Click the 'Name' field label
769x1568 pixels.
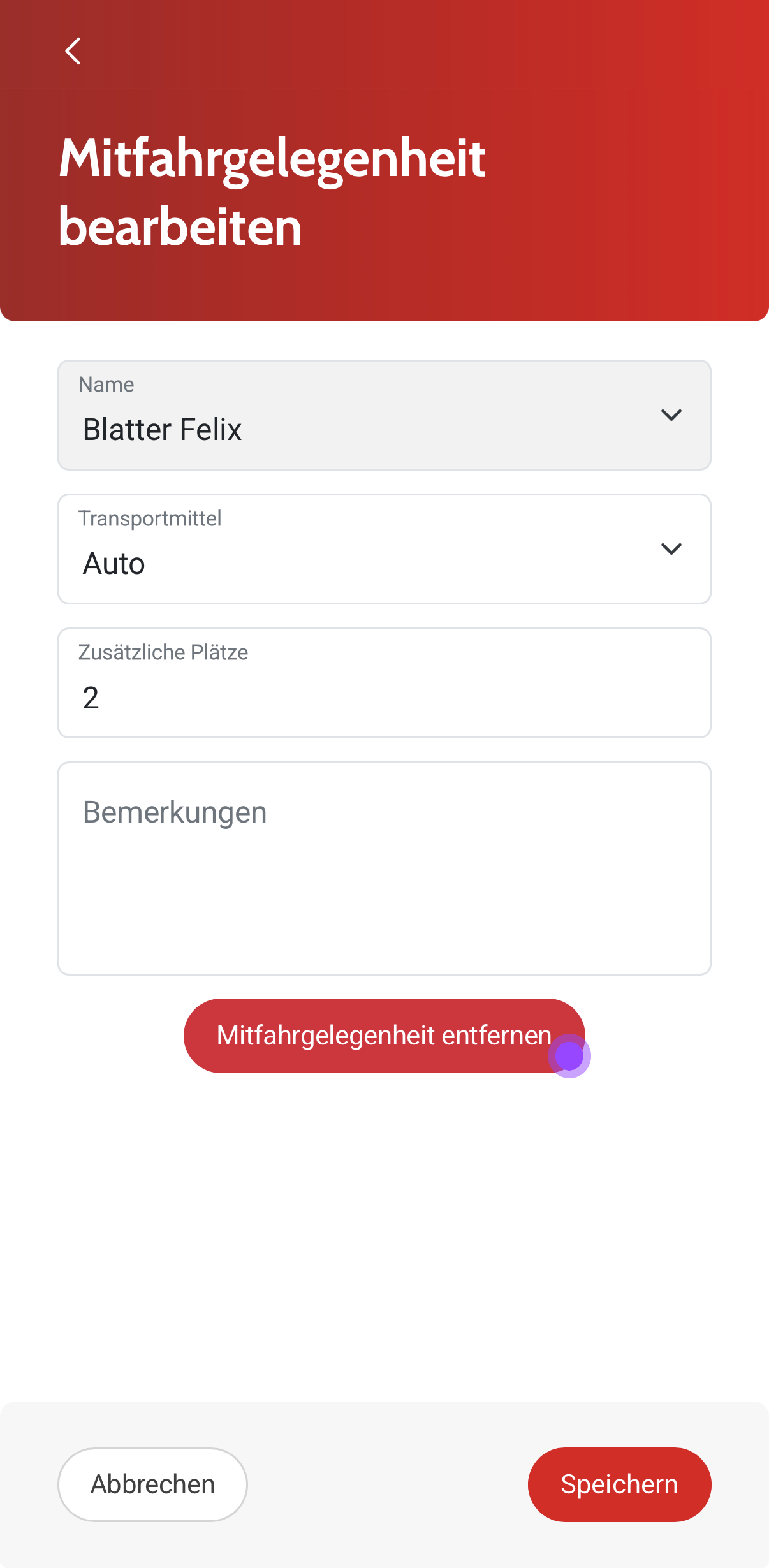[106, 385]
